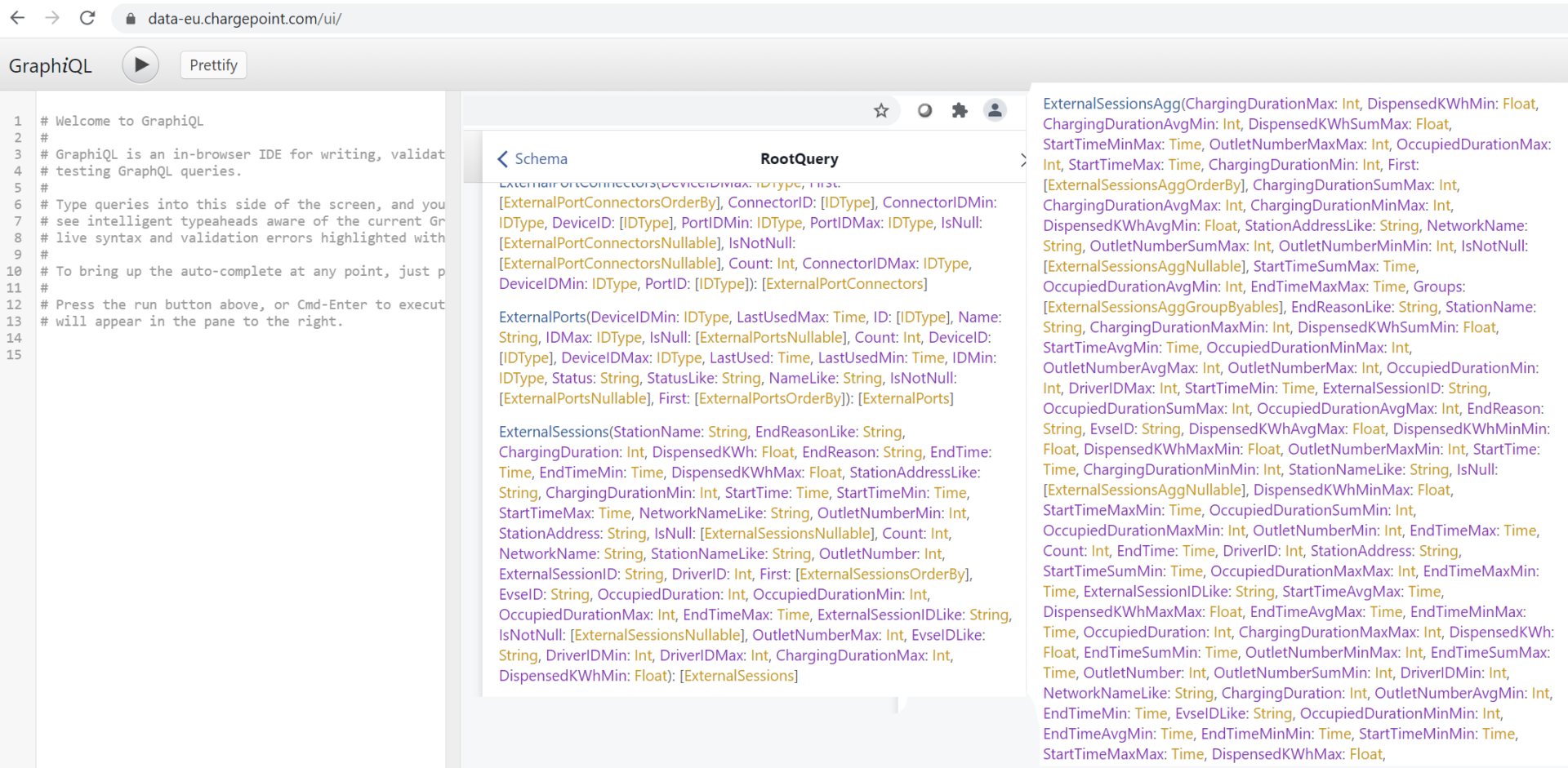
Task: Click ExternalSessionsAggNullable after IsNotNull in ExternalSessionsAgg
Action: click(1144, 266)
